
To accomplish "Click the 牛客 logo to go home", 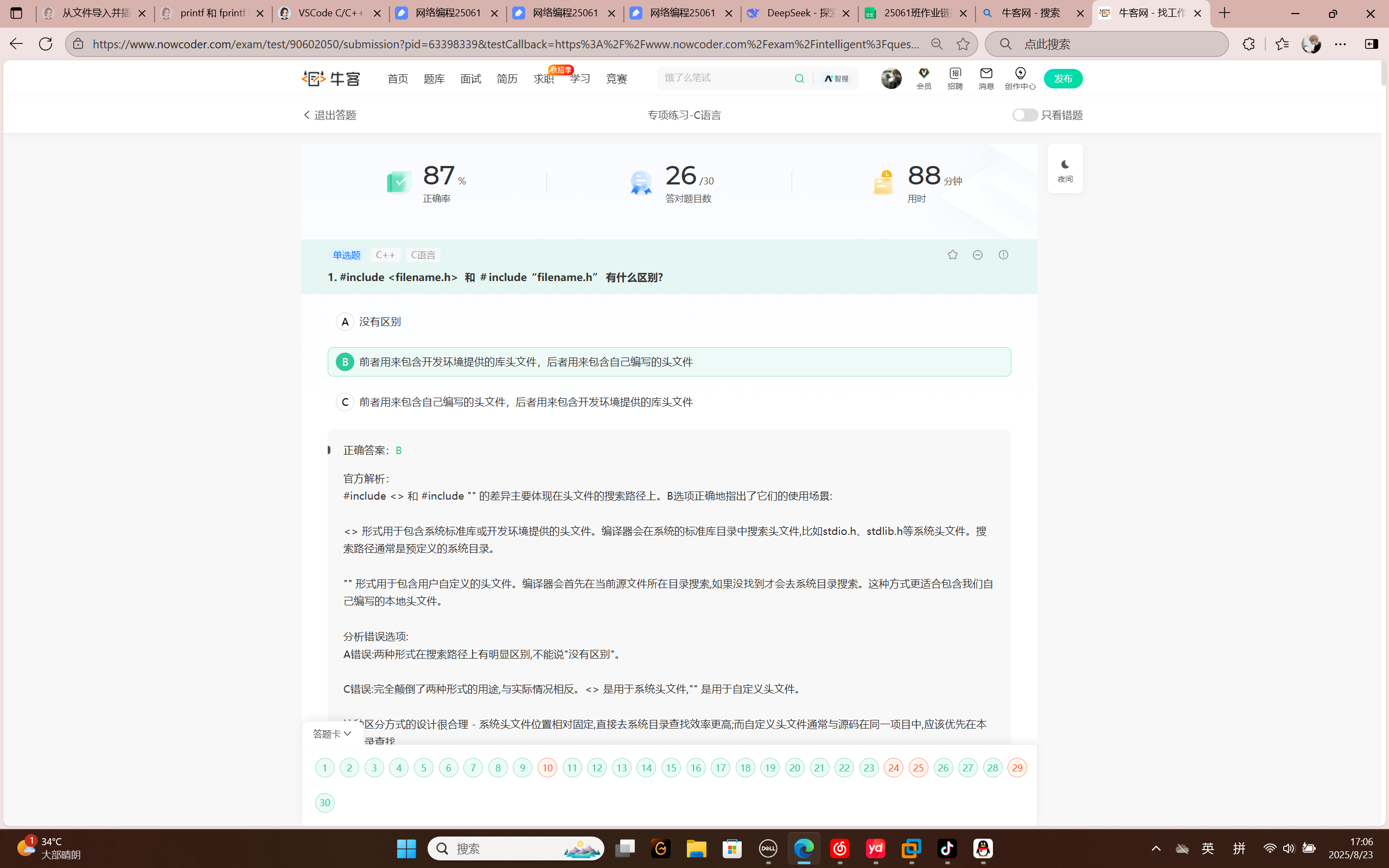I will click(330, 78).
